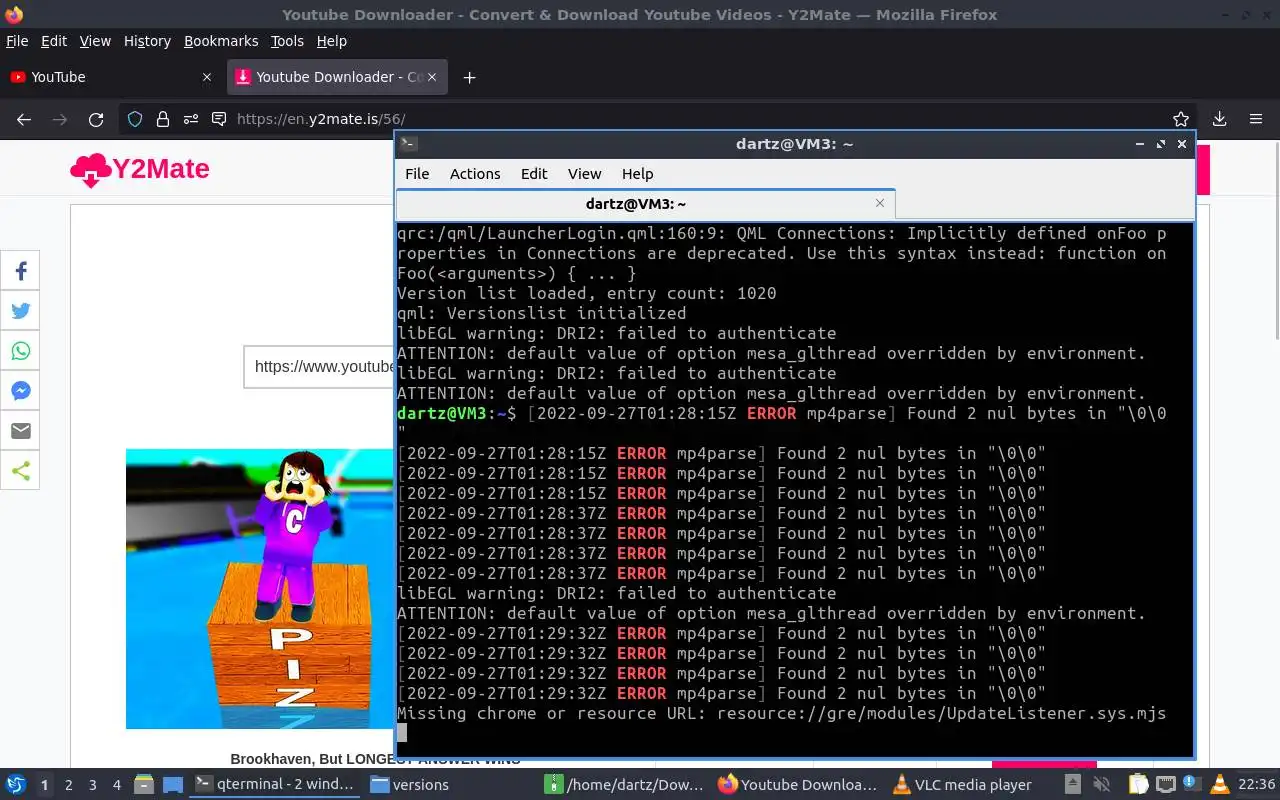Bookmark this page with the star
Viewport: 1280px width, 800px height.
click(1181, 119)
